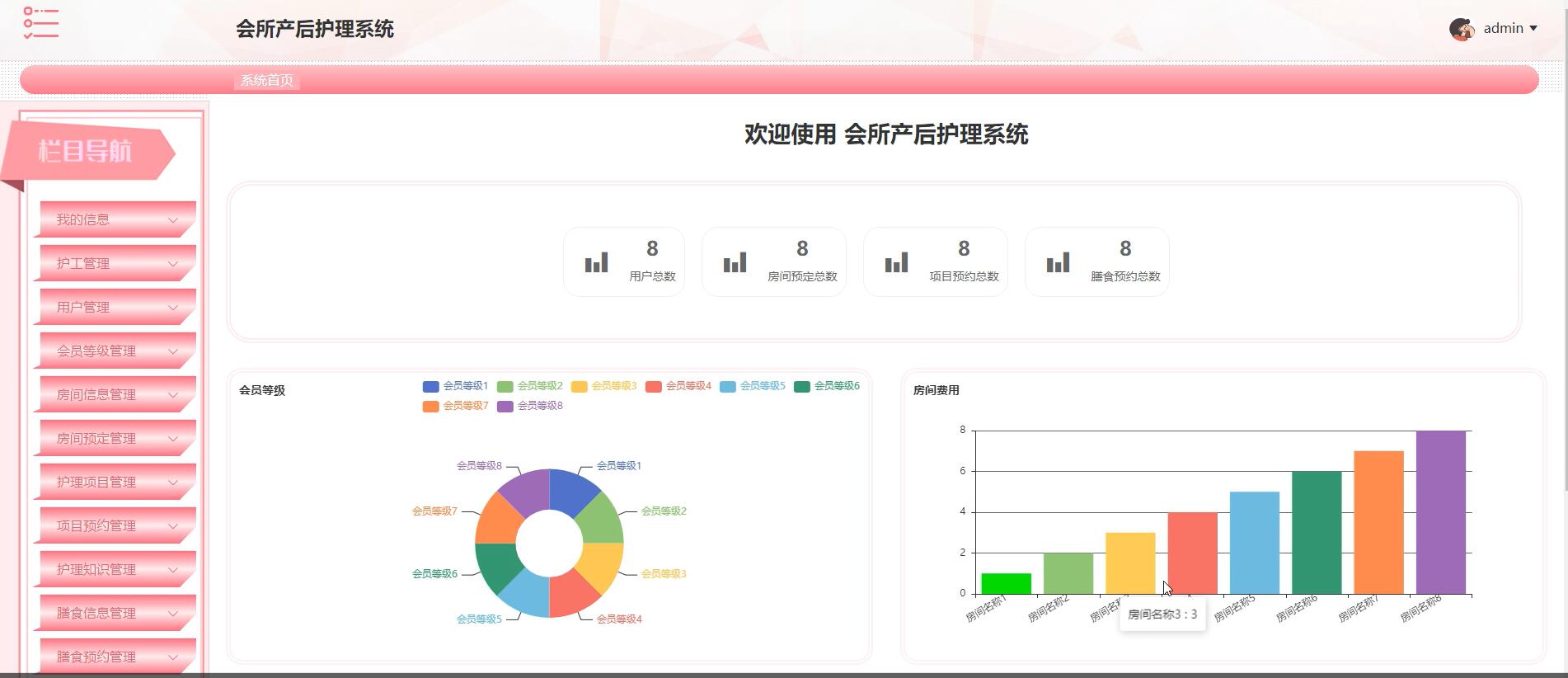
Task: Toggle 会员等级6 legend entry
Action: coord(827,386)
